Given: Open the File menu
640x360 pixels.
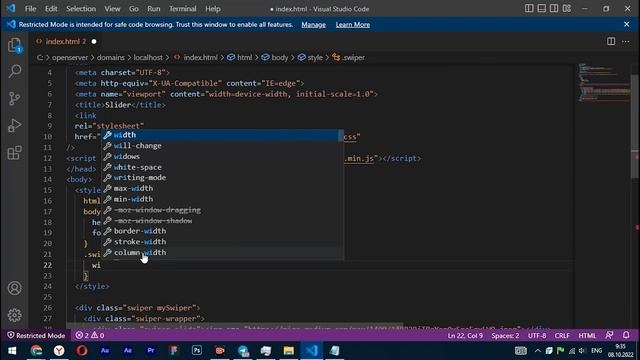Looking at the screenshot, I should (x=31, y=9).
